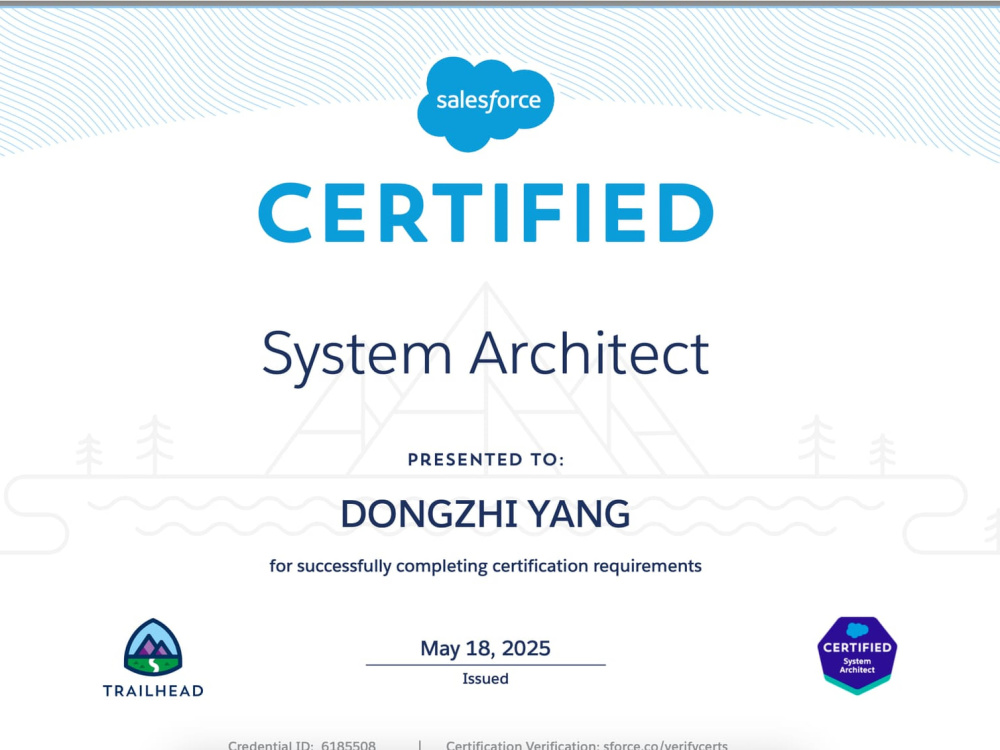Select the name DONGZHI YANG
The height and width of the screenshot is (750, 1000).
point(485,514)
